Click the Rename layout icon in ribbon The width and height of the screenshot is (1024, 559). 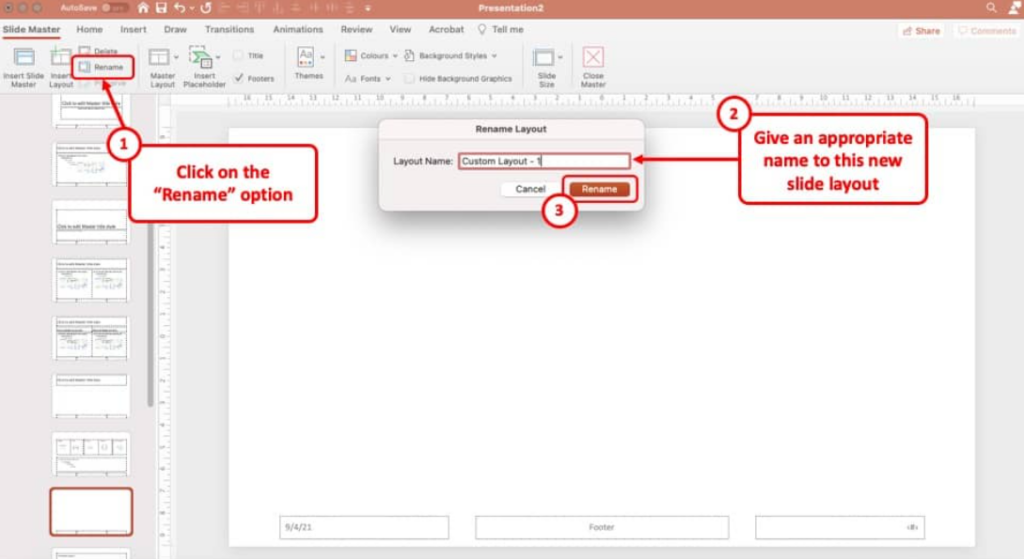pyautogui.click(x=85, y=67)
